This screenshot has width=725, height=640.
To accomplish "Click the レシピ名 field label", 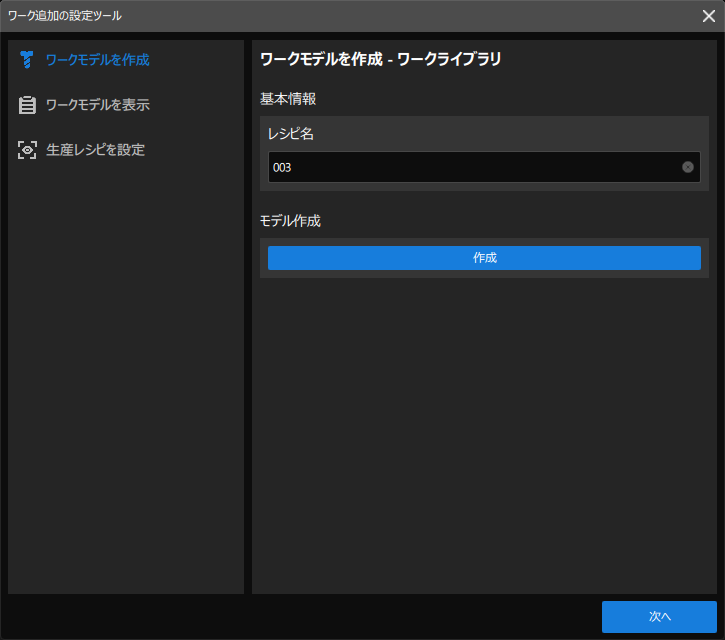I will pos(291,134).
